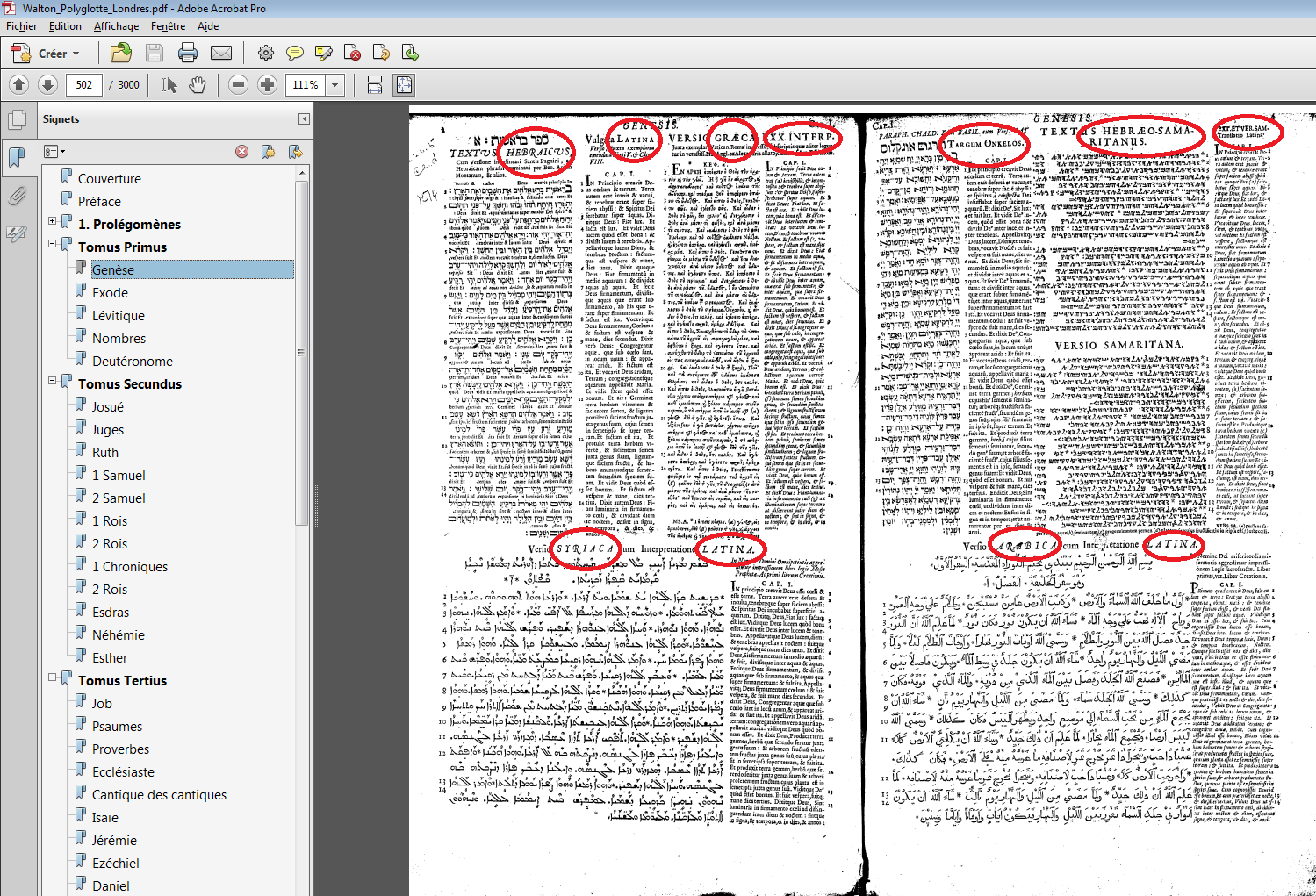1316x896 pixels.
Task: Select the Esther bookmark
Action: pyautogui.click(x=110, y=658)
